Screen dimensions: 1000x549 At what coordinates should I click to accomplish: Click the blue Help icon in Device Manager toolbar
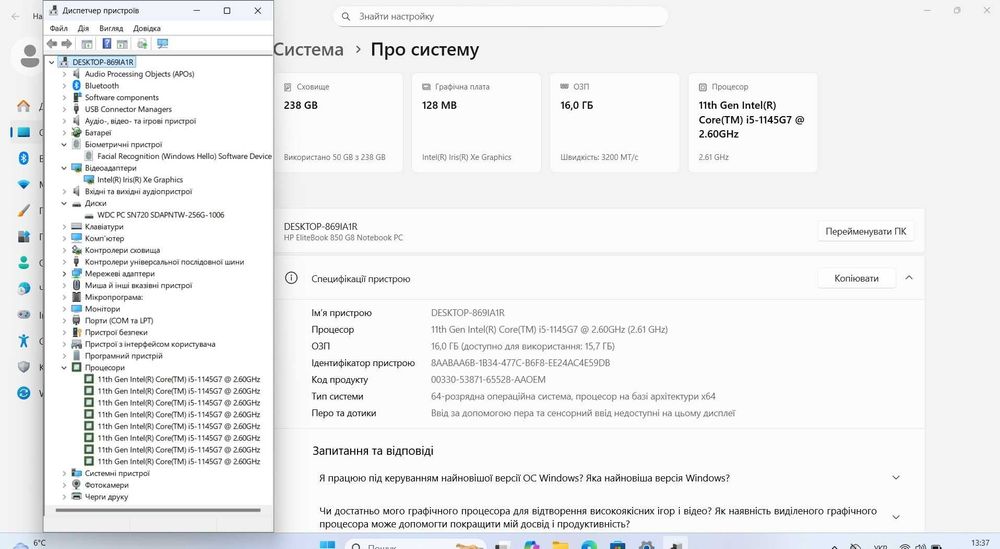tap(107, 43)
